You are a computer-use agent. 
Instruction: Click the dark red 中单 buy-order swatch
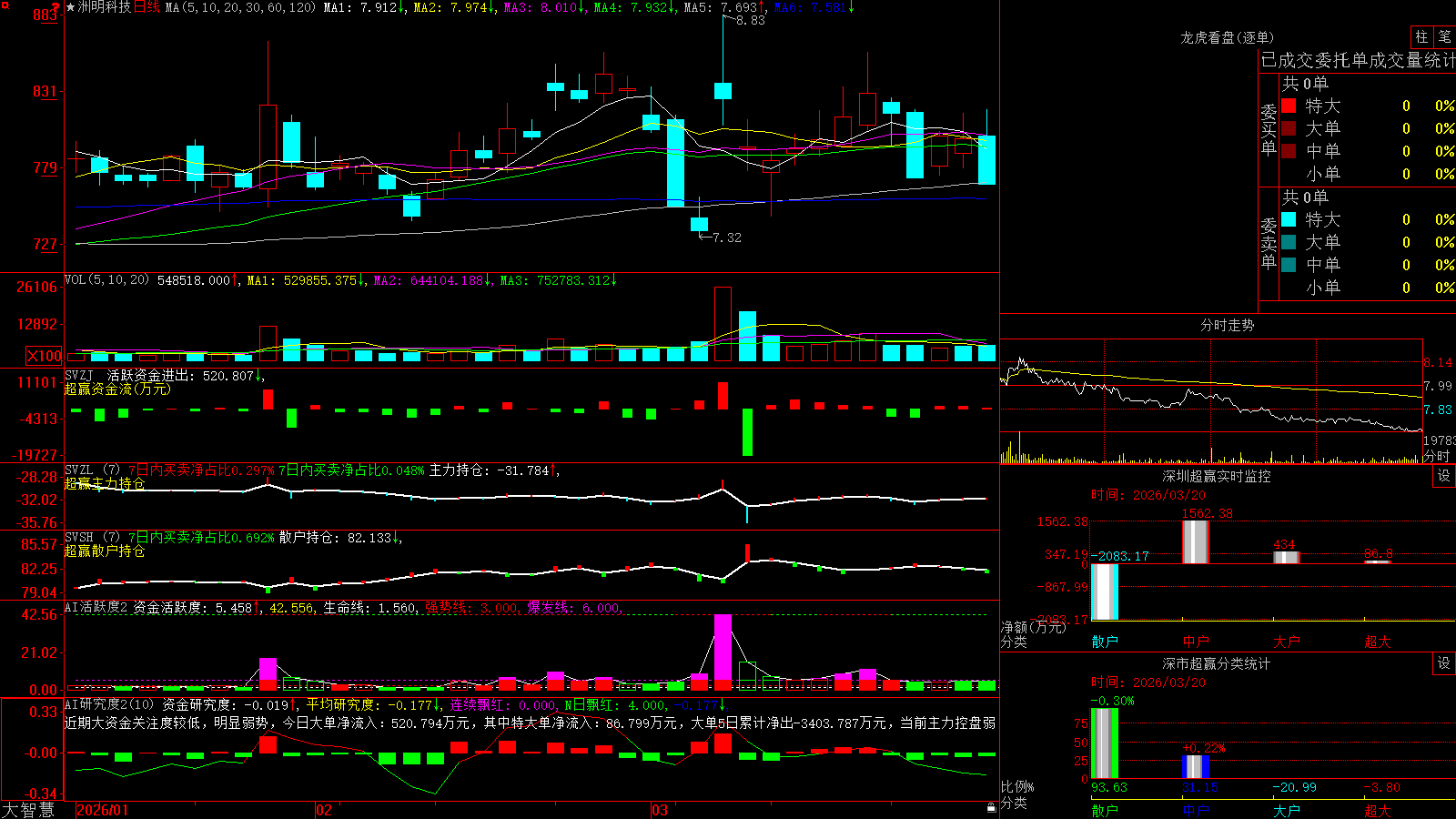click(x=1289, y=151)
